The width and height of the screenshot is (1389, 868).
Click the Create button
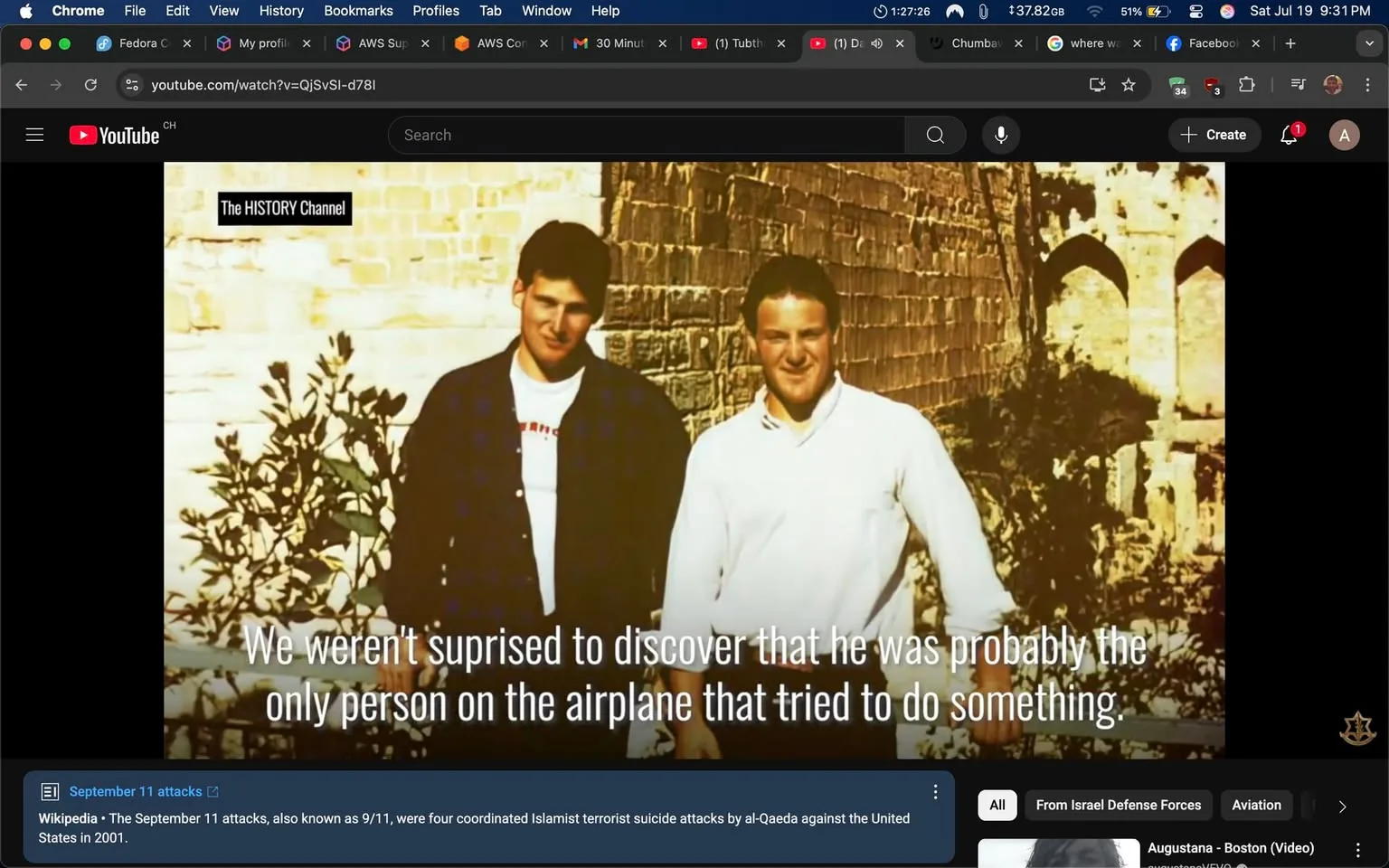point(1214,134)
